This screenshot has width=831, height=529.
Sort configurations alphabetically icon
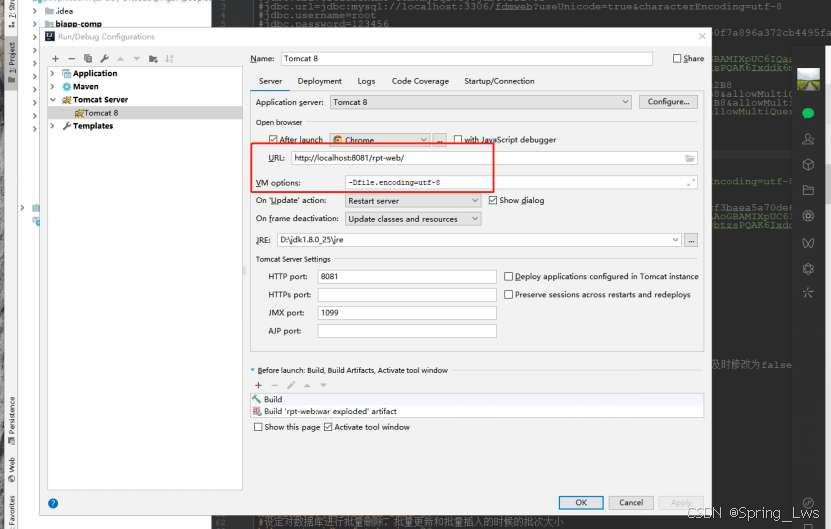pos(169,59)
